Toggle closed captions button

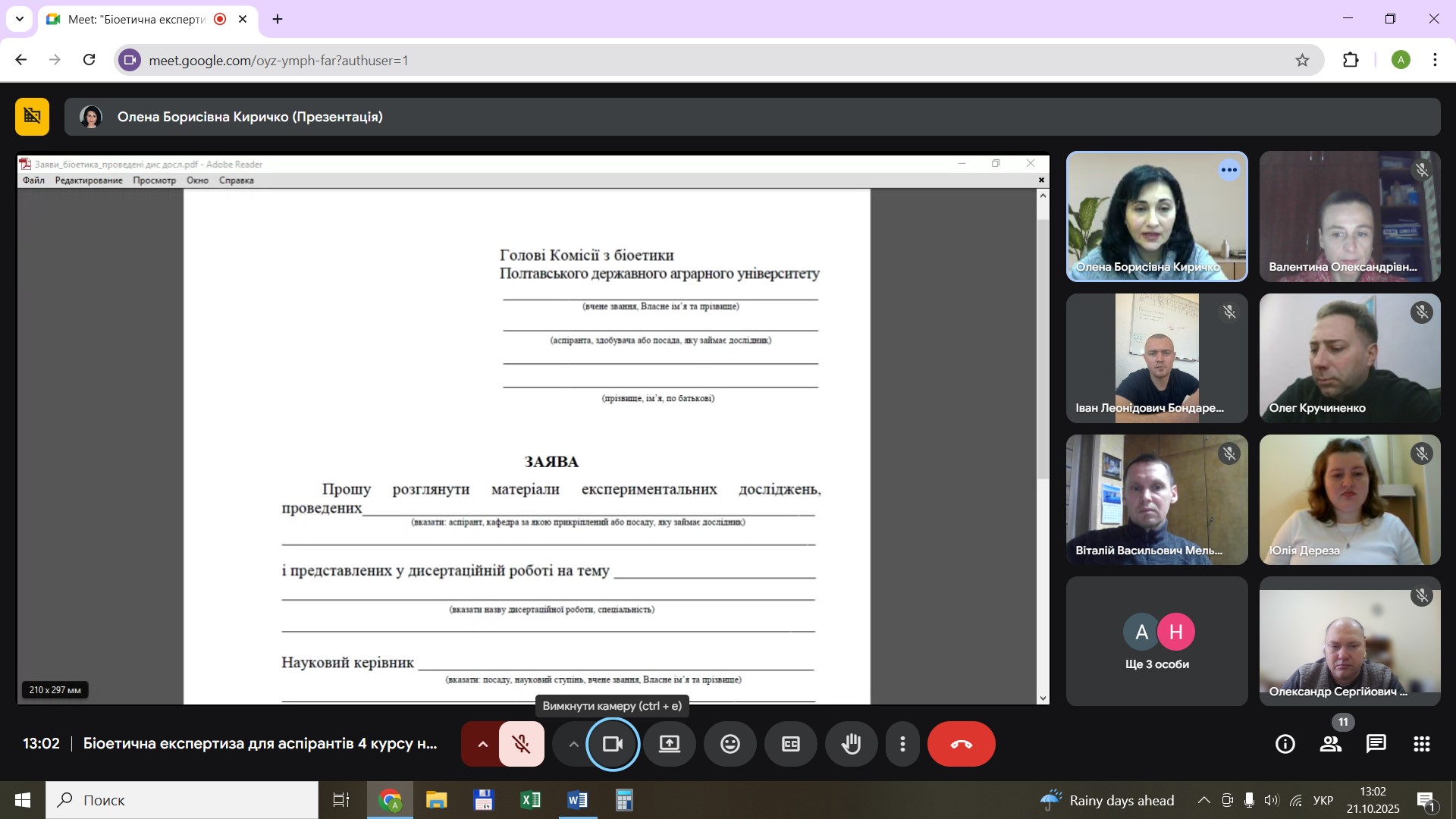(790, 744)
